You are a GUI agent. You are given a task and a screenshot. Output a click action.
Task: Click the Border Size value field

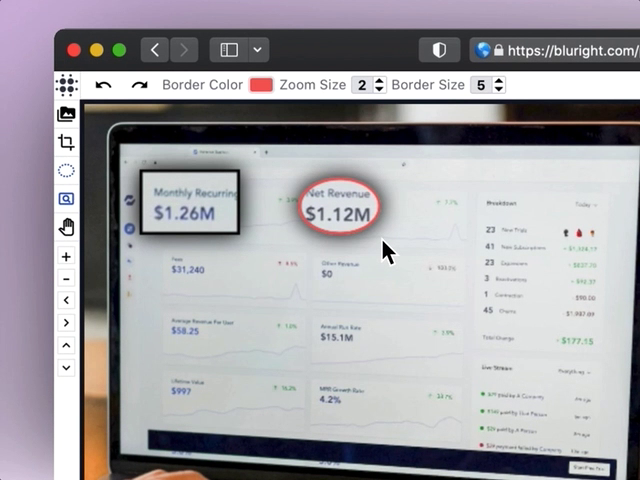[482, 85]
